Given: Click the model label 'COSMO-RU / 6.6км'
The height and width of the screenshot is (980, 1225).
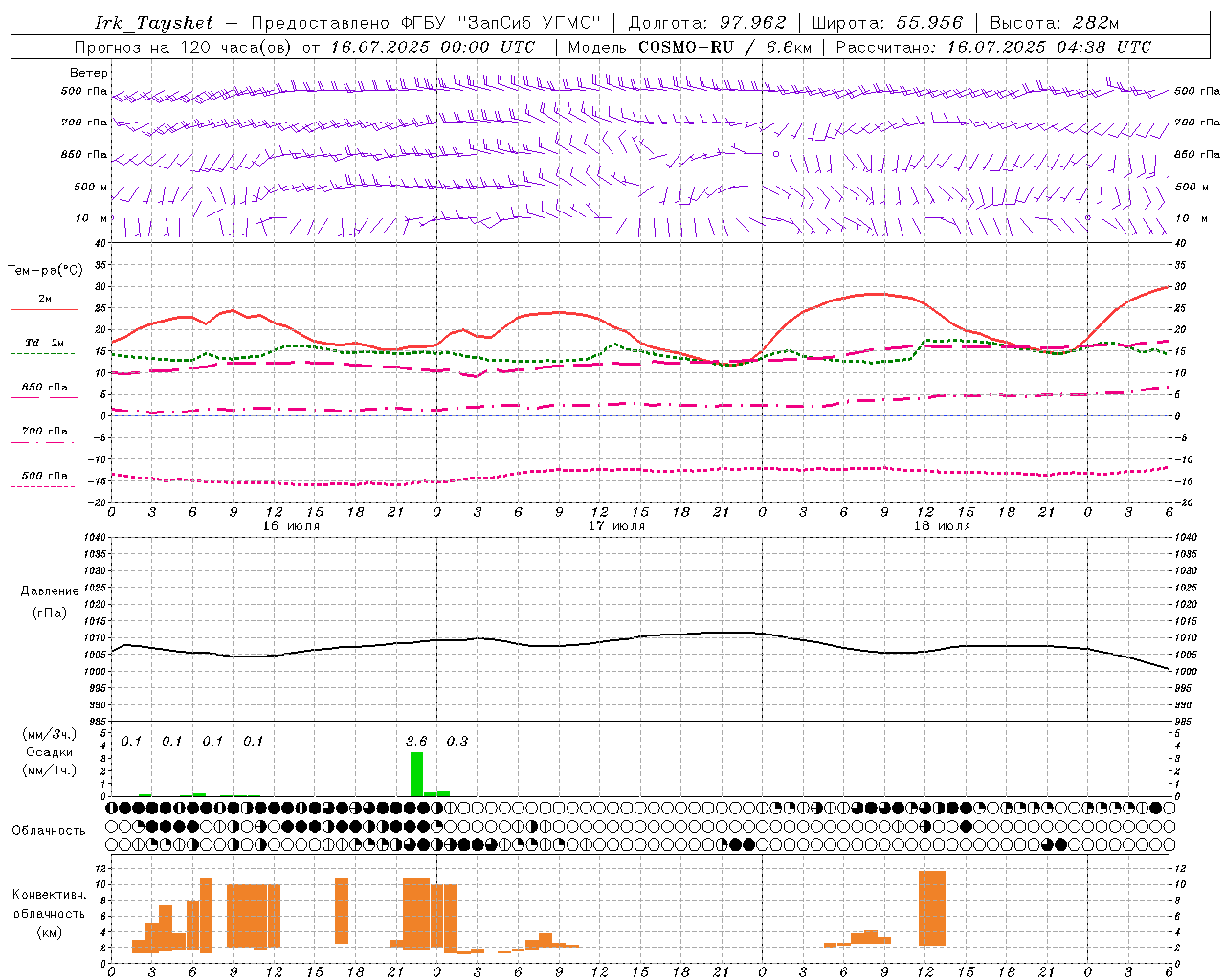Looking at the screenshot, I should 723,47.
